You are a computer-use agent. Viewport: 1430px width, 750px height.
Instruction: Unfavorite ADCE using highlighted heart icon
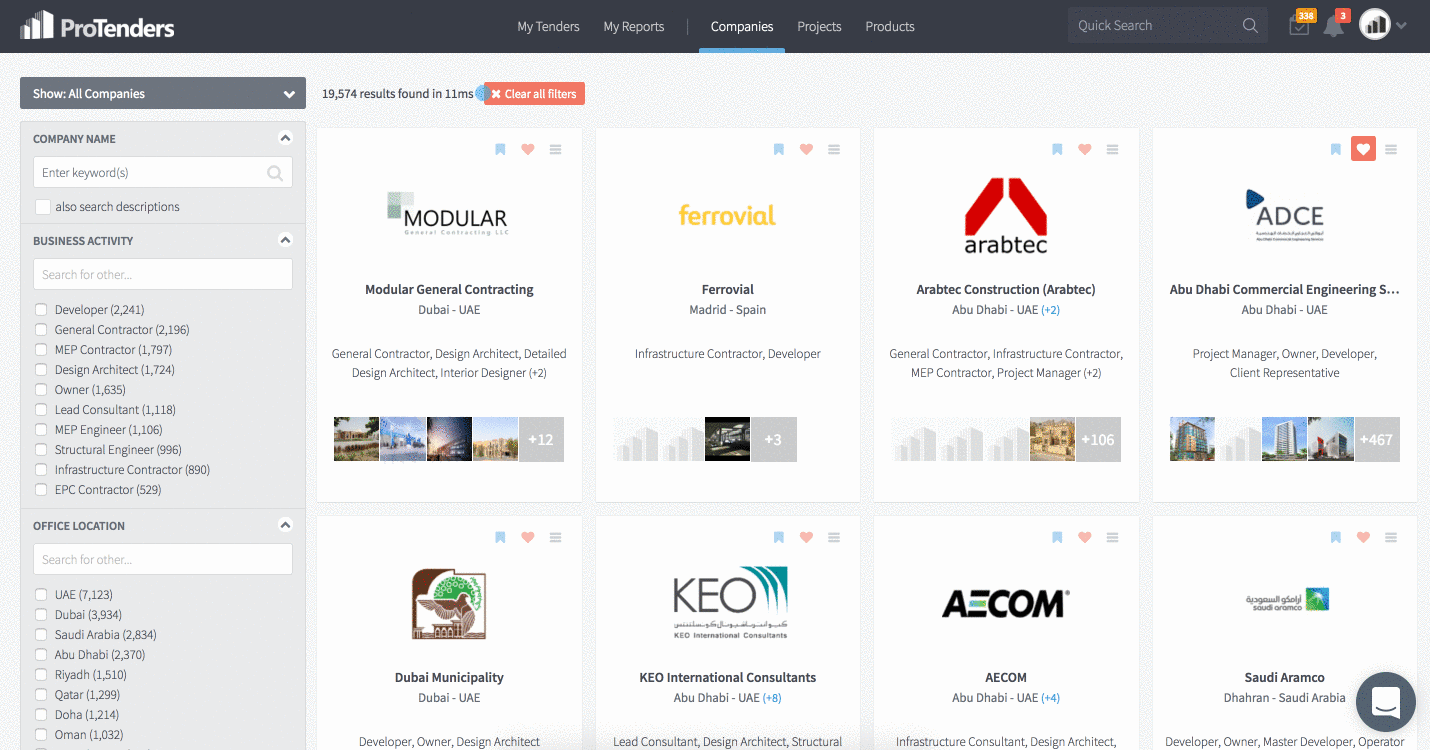pyautogui.click(x=1363, y=149)
